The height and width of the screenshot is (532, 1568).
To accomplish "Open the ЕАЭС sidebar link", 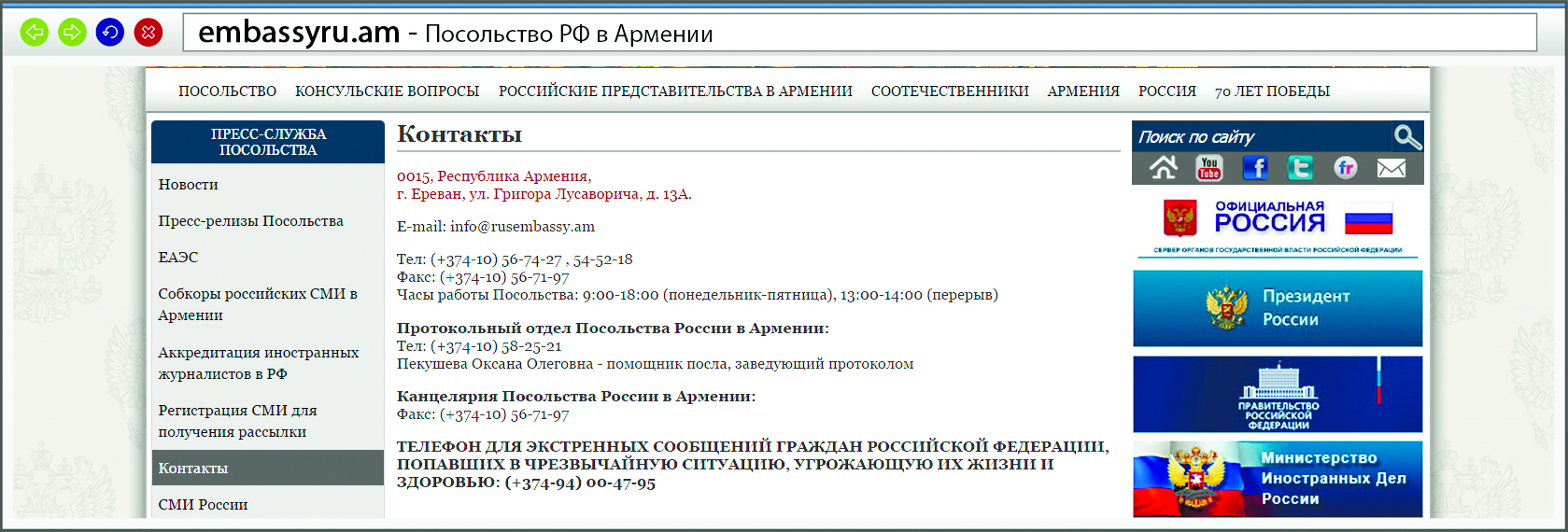I will click(178, 258).
